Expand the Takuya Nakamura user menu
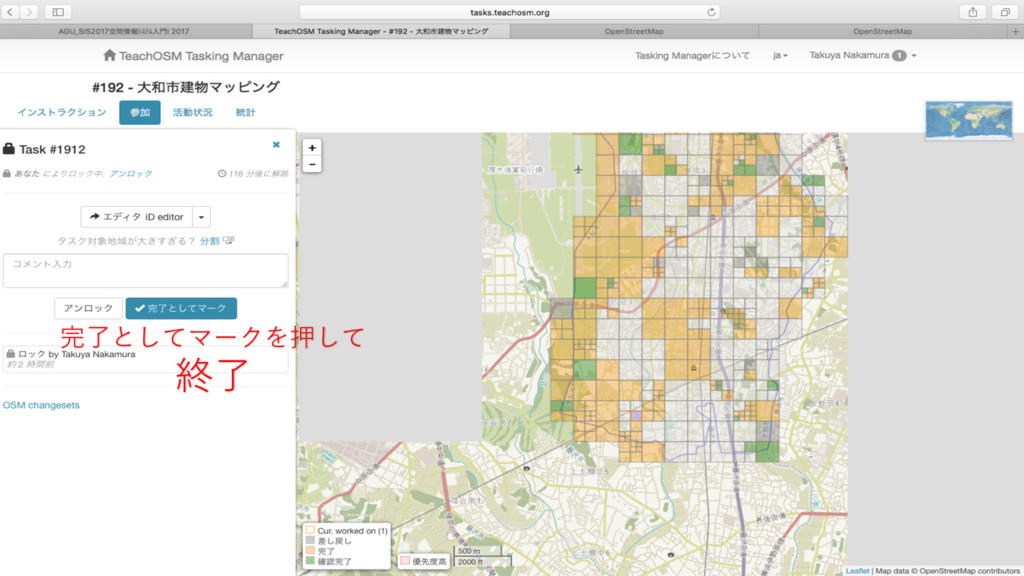 click(x=862, y=56)
